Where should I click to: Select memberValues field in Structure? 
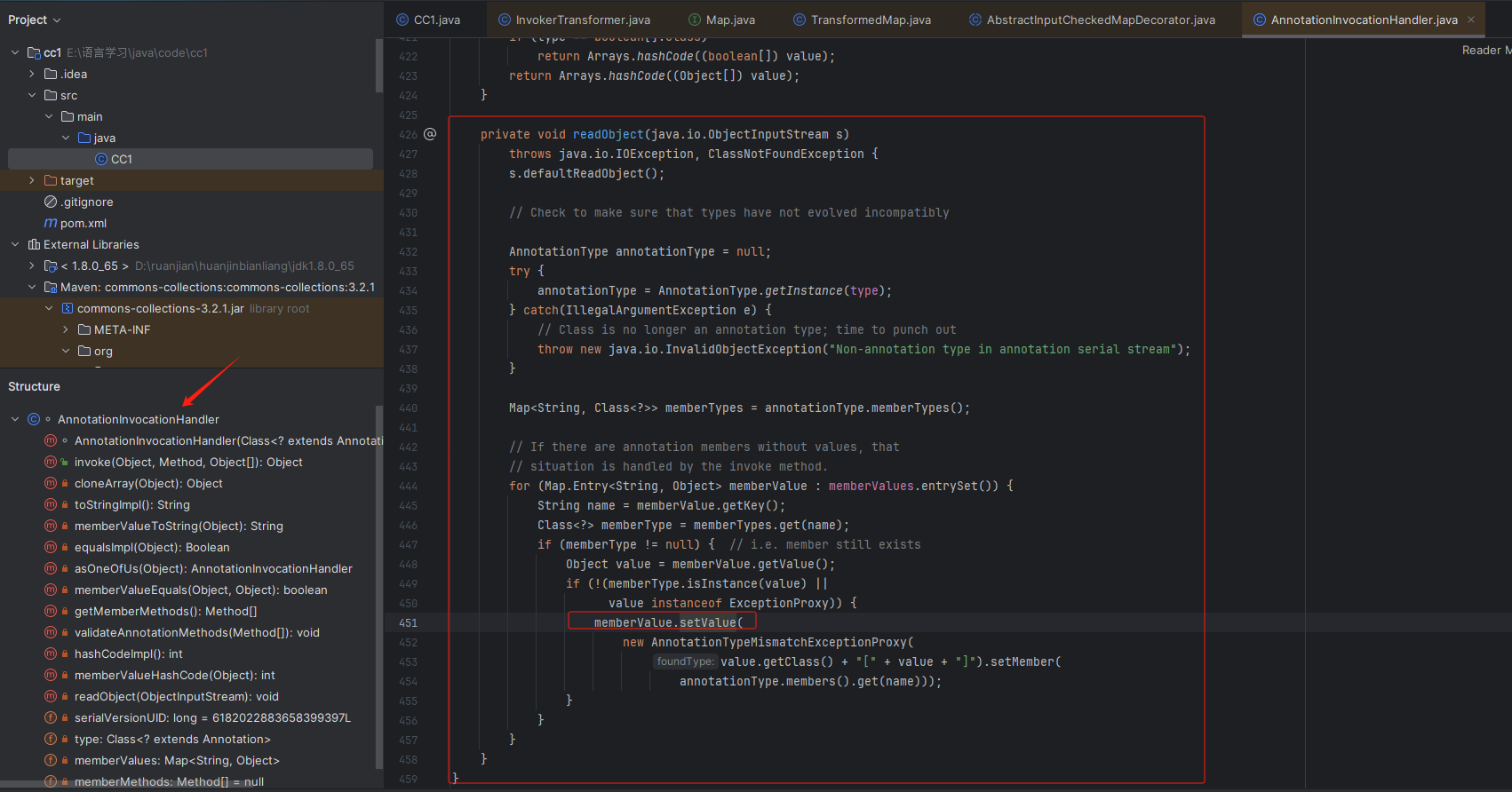point(177,760)
